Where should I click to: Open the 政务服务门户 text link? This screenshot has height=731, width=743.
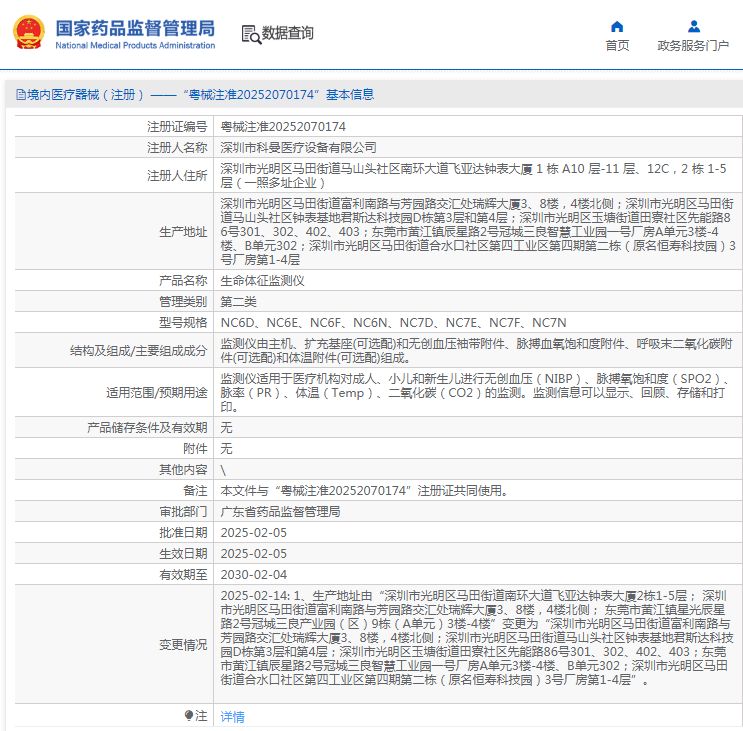(693, 45)
